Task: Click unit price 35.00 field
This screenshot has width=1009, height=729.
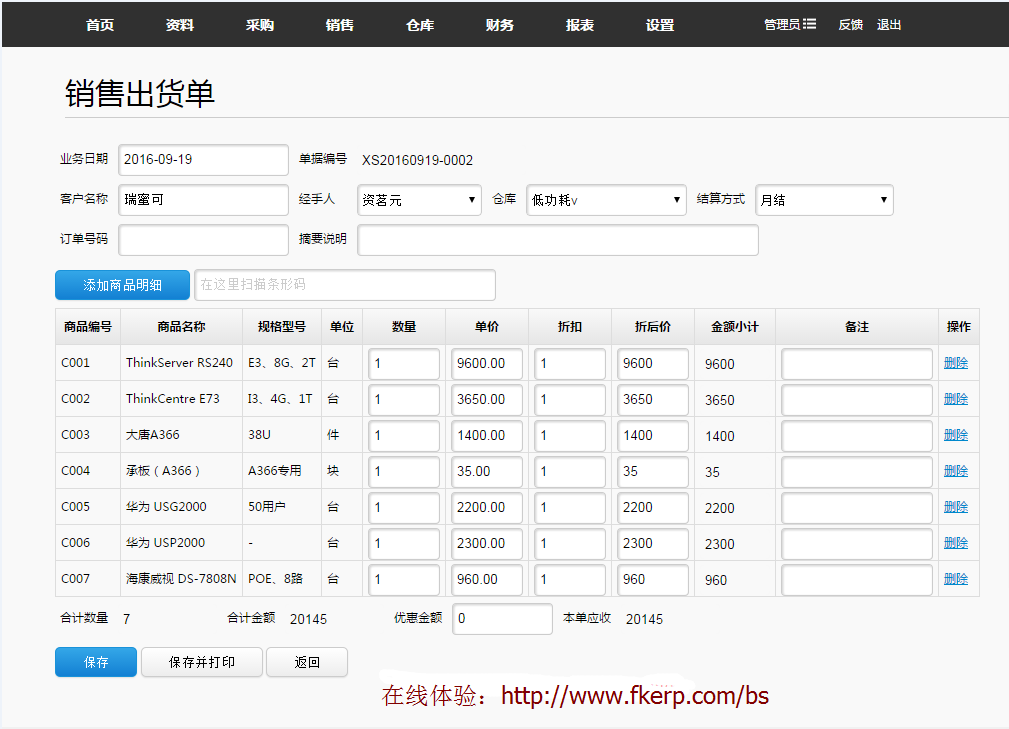Action: click(486, 472)
